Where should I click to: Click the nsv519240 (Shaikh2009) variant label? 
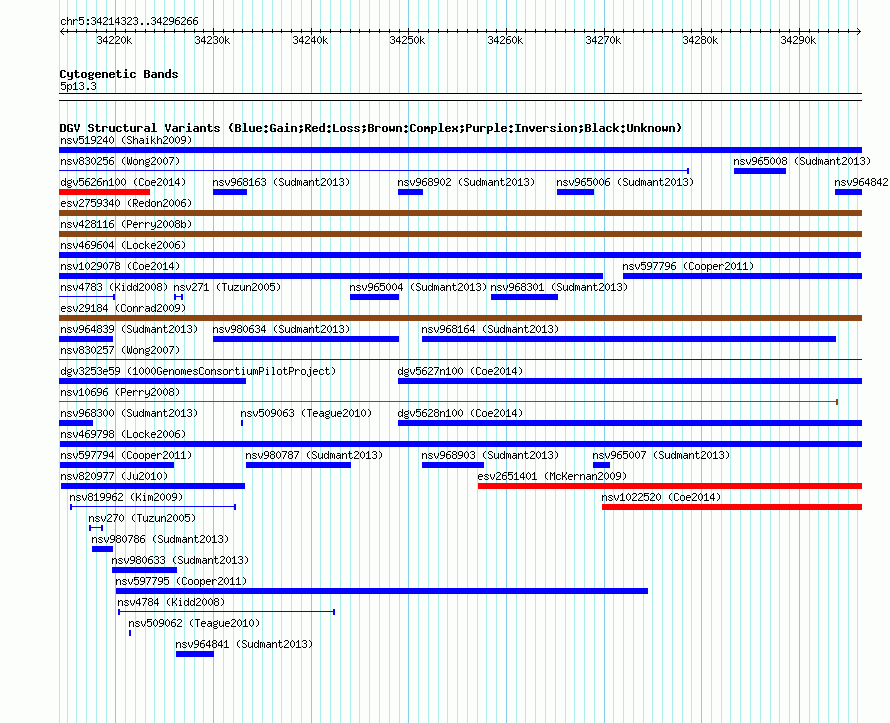click(126, 140)
